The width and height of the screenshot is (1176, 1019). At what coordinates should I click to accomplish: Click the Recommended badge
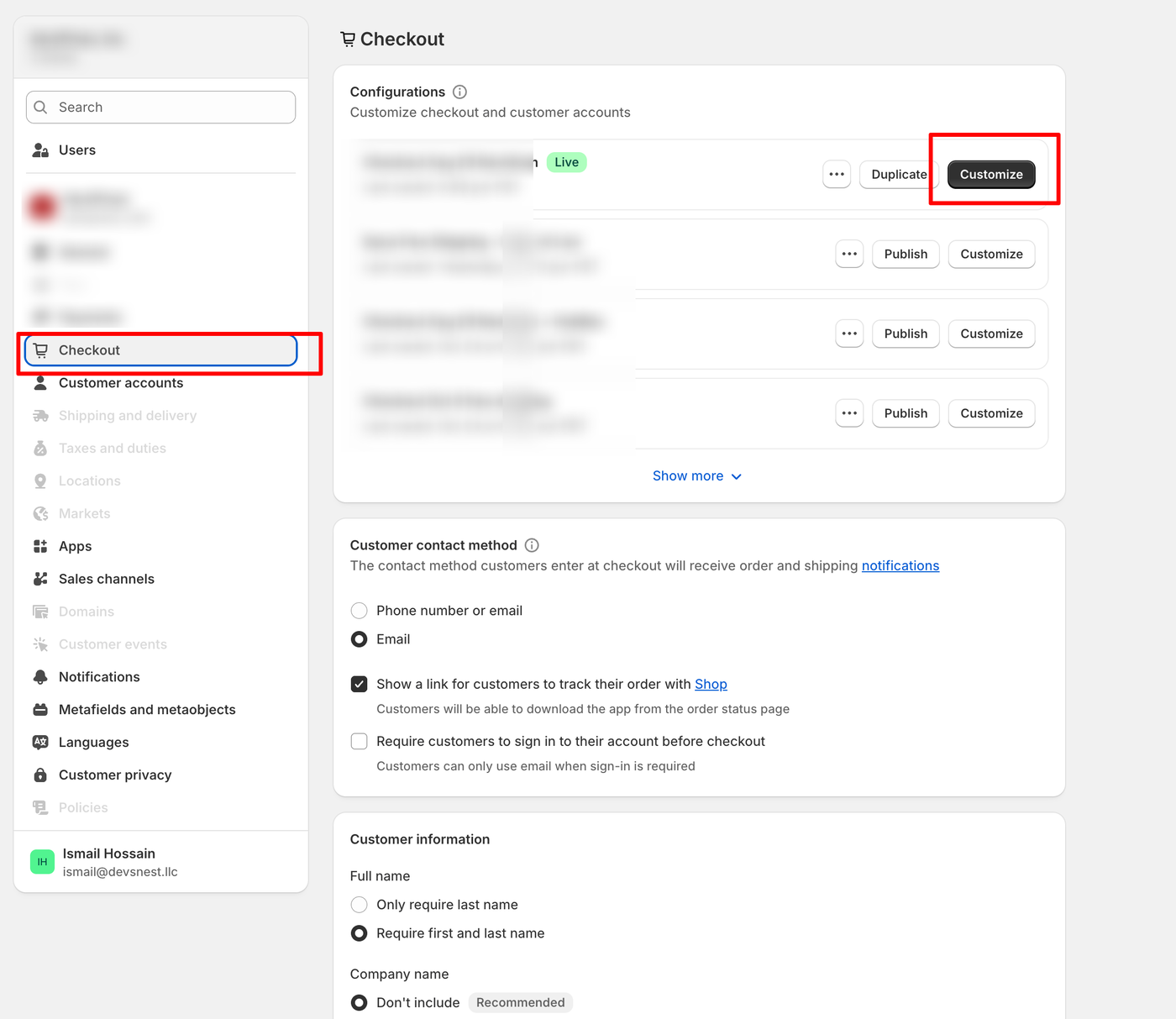(x=521, y=1003)
